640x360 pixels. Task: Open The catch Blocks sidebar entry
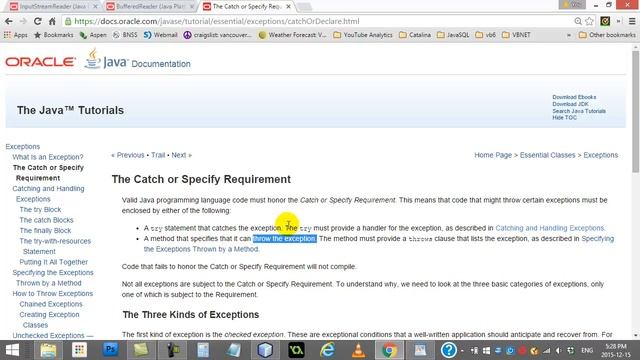point(47,220)
